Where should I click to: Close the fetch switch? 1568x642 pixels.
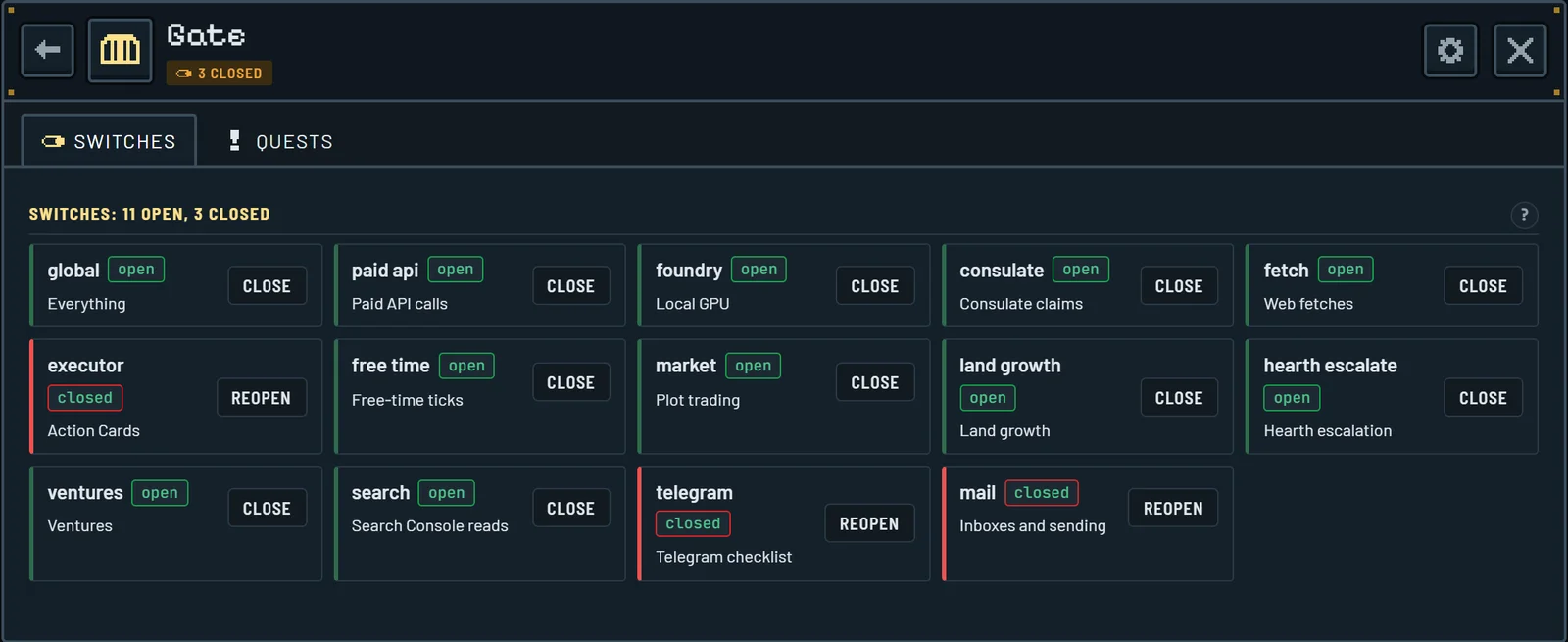(1483, 286)
